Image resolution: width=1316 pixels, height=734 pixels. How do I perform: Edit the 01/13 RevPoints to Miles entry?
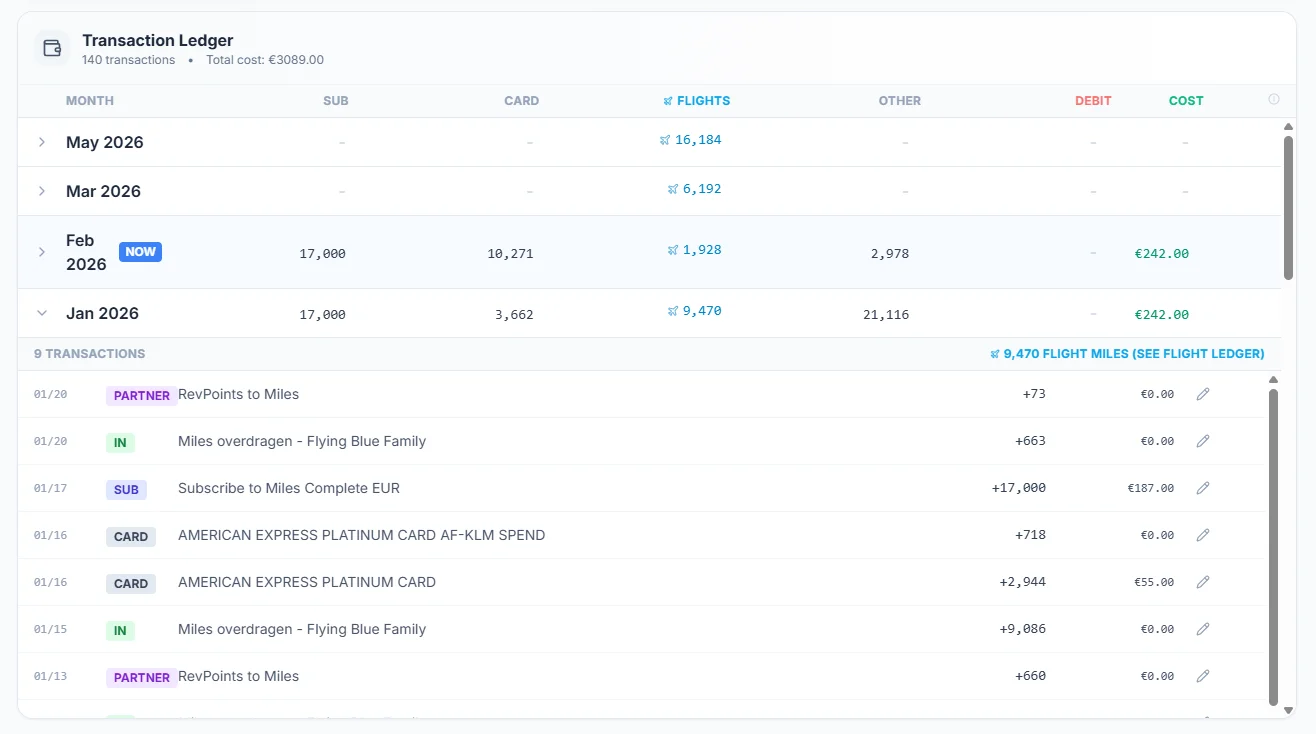tap(1202, 675)
